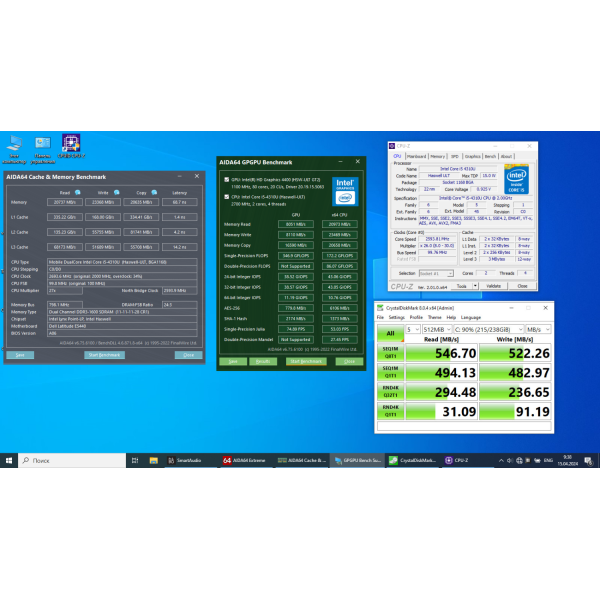Uncheck the CPU Intel Core i5-4310U checkbox
This screenshot has height=600, width=600.
tap(227, 197)
